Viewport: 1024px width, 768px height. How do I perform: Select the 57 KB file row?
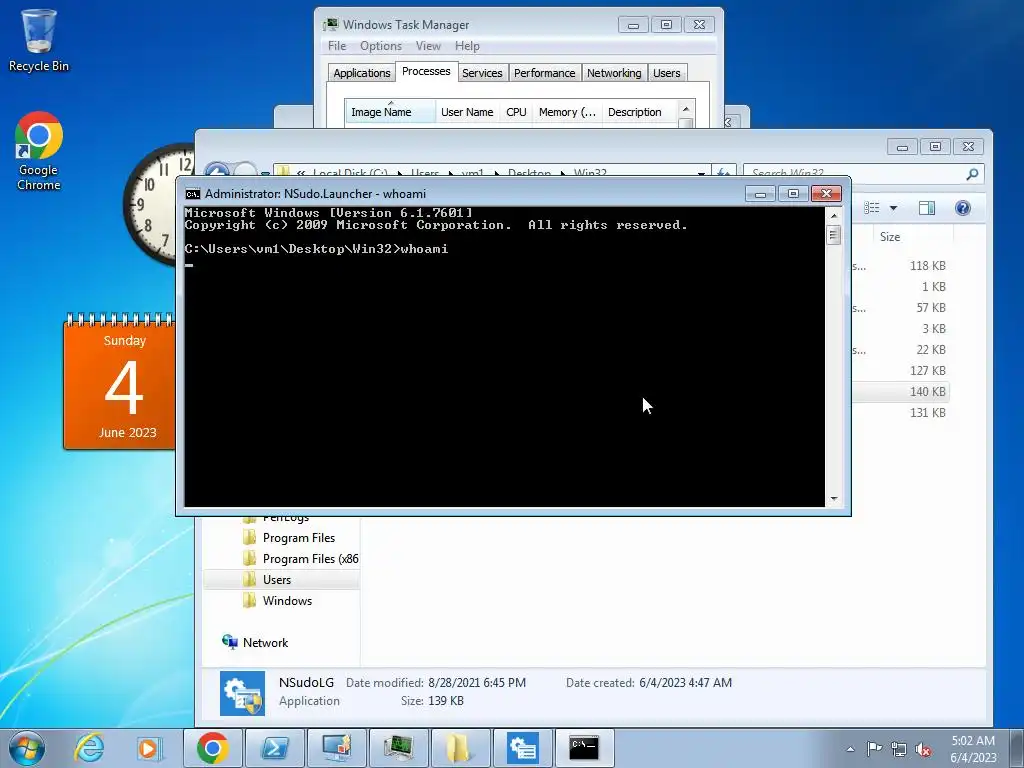tap(901, 308)
